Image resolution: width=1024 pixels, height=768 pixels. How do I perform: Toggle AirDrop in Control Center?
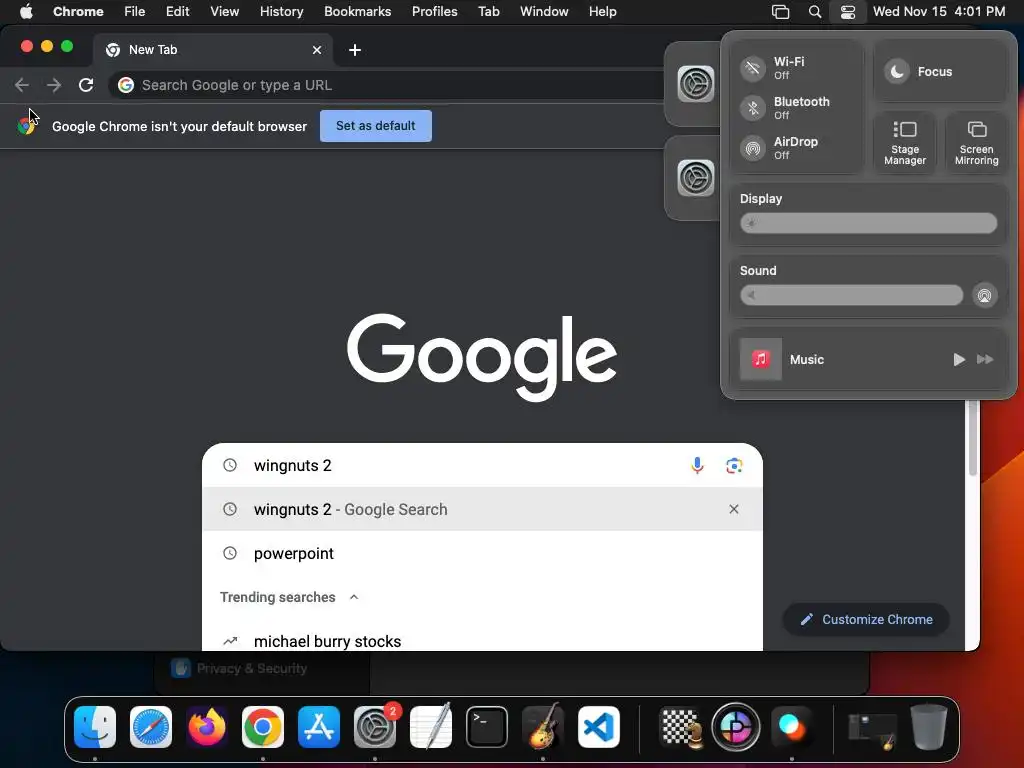753,148
